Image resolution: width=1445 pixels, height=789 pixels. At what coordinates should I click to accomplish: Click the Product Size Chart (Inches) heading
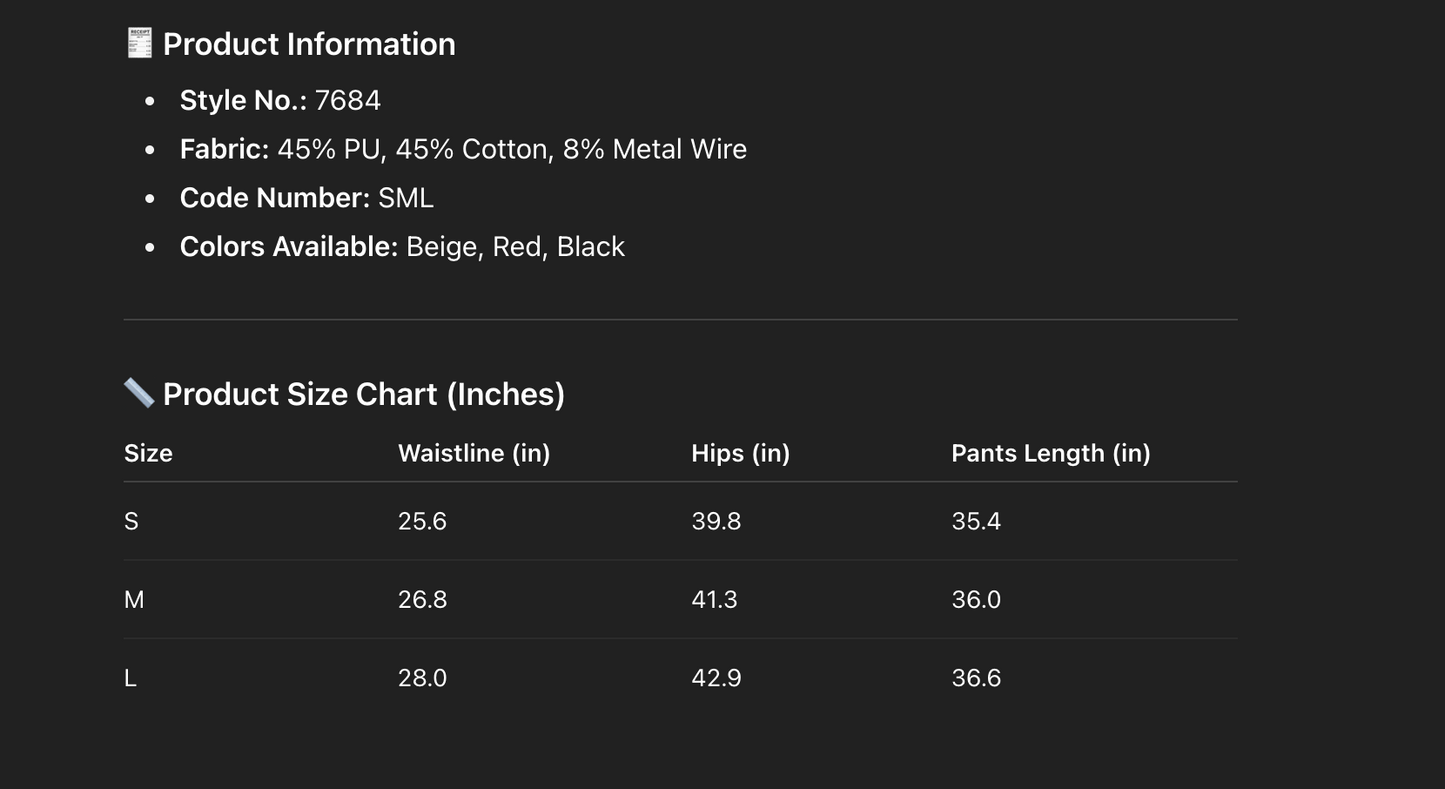(364, 394)
